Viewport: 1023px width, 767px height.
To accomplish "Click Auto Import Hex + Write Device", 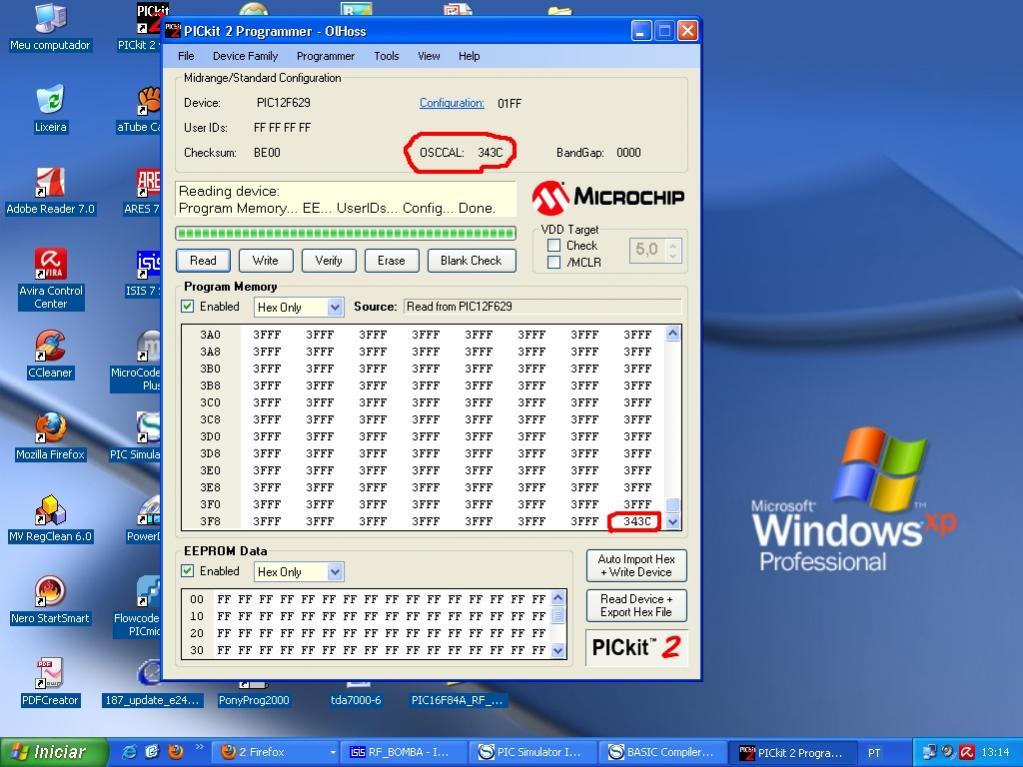I will click(636, 565).
